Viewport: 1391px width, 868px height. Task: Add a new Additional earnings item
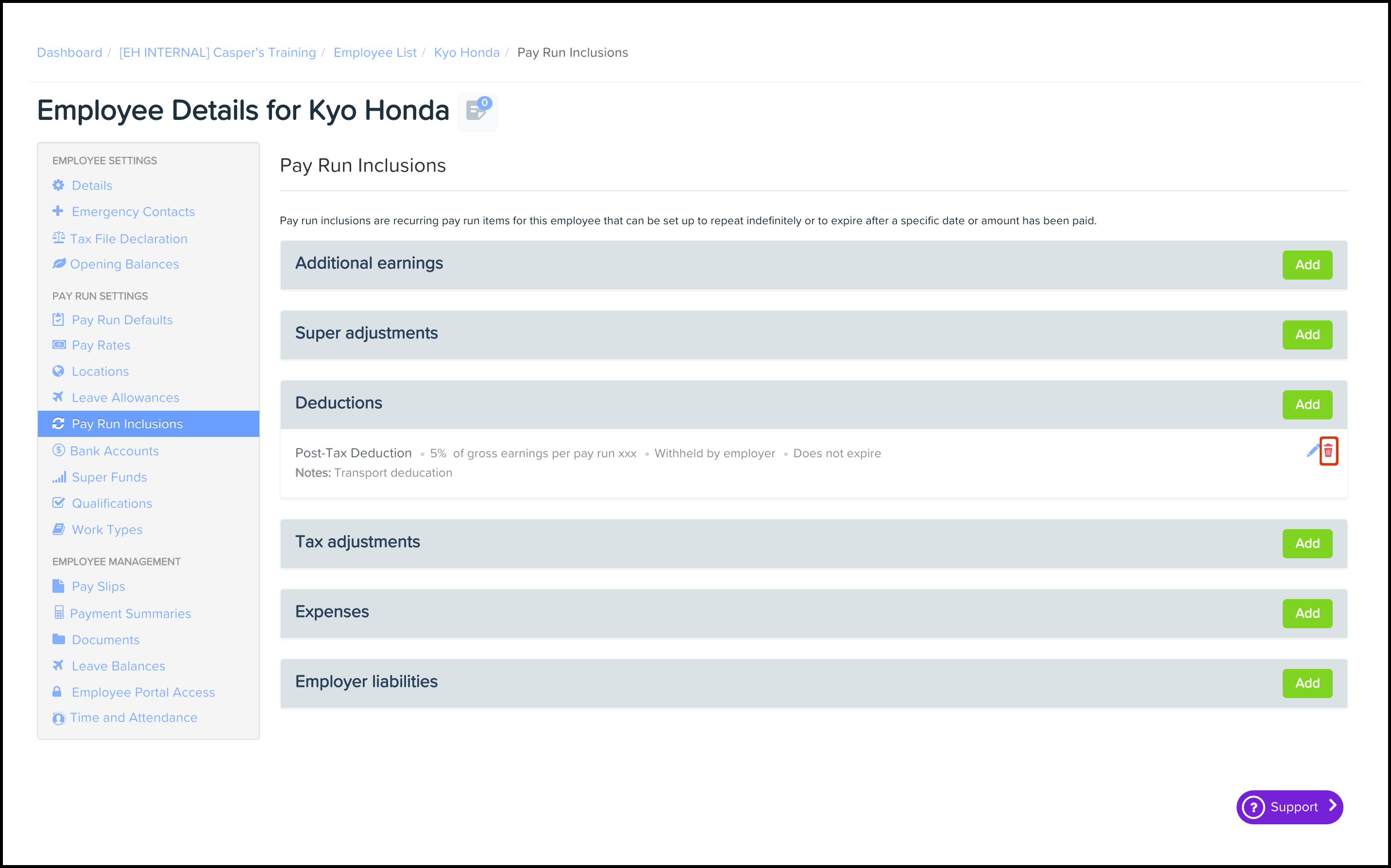coord(1307,265)
